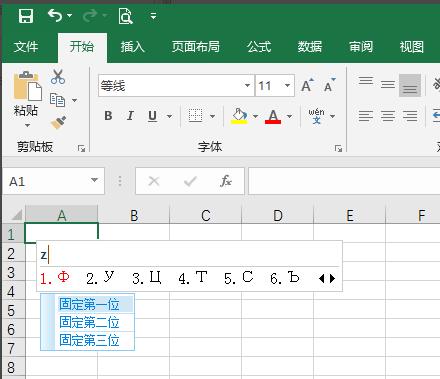
Task: Activate the format painter brush
Action: pos(58,122)
